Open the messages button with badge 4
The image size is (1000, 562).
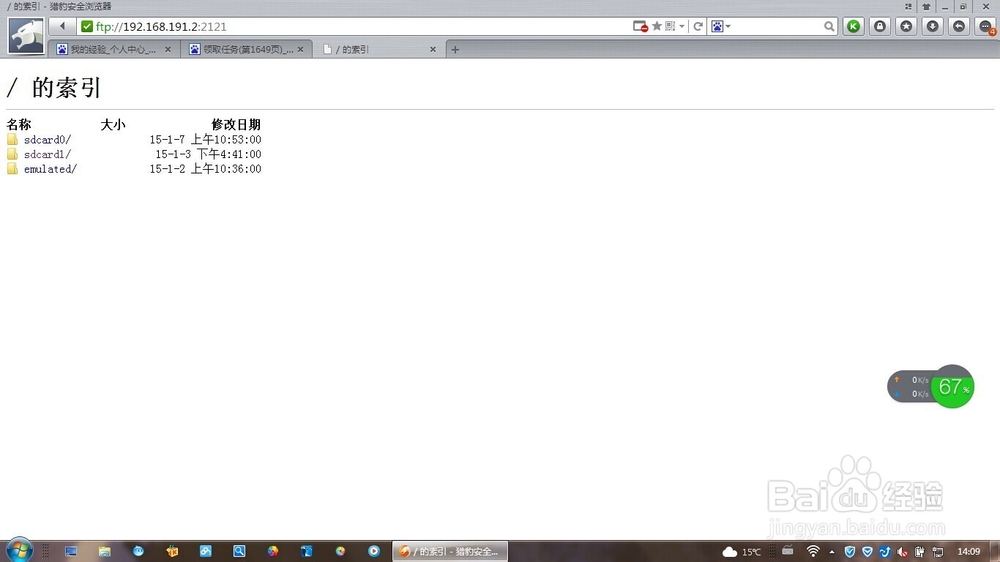(x=986, y=27)
